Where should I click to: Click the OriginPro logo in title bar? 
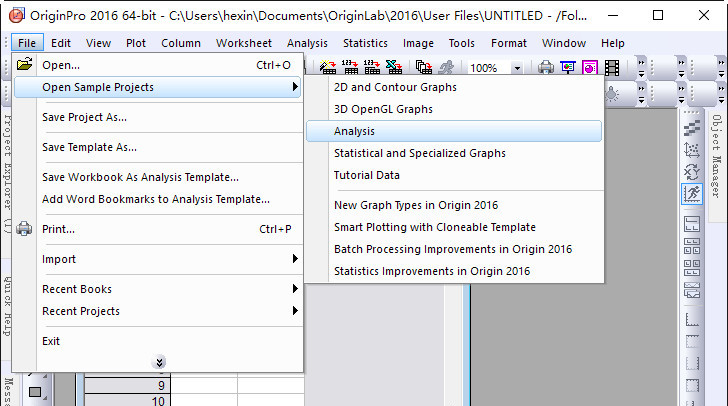(16, 15)
